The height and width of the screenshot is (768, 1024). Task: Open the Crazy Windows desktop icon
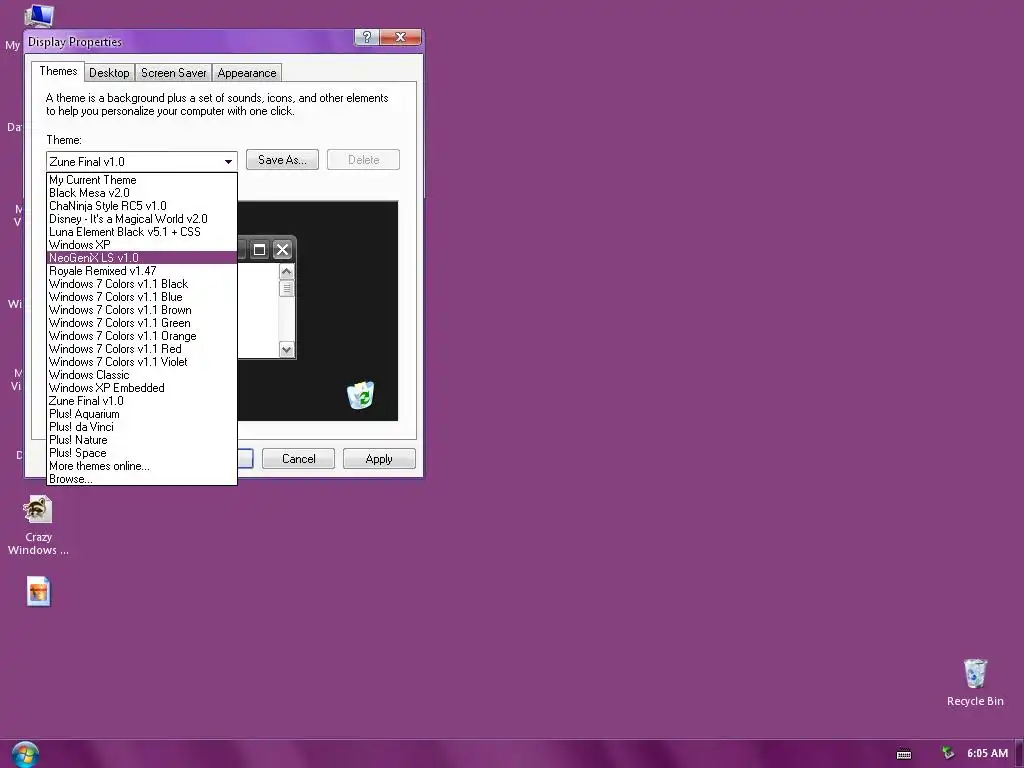(38, 526)
